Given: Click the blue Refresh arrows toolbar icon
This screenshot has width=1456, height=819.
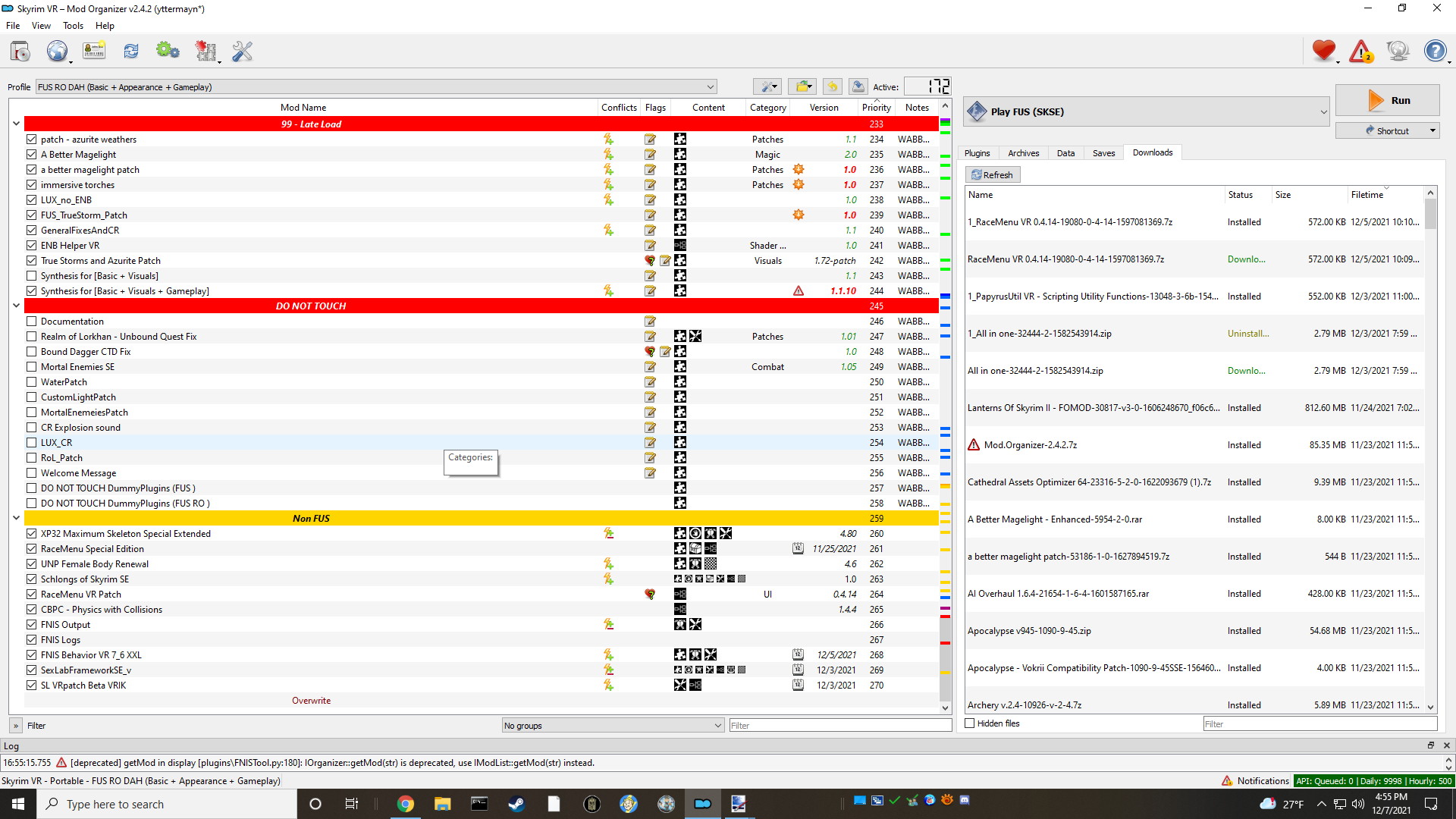Looking at the screenshot, I should (x=131, y=52).
